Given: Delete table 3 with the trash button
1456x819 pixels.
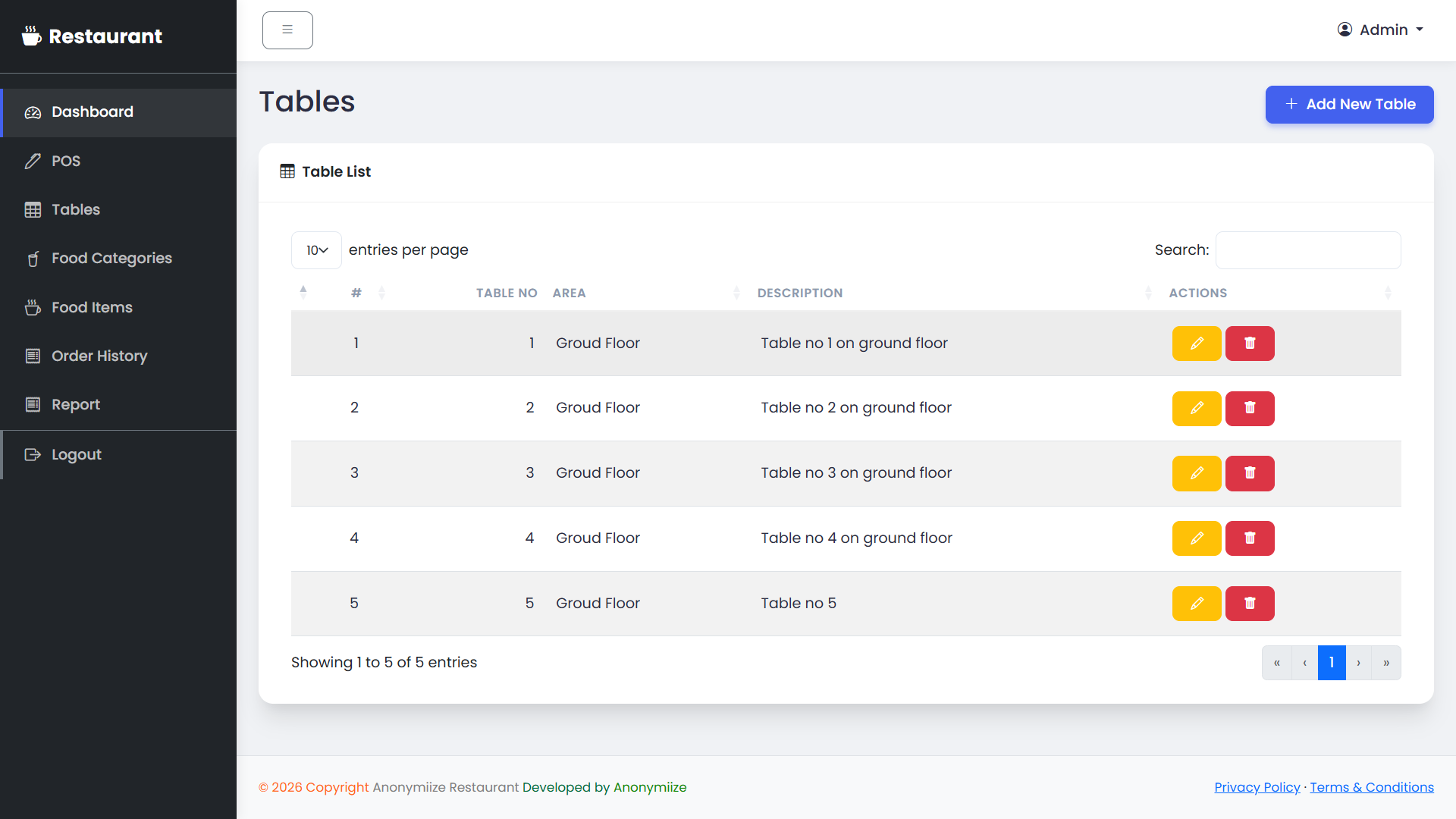Looking at the screenshot, I should [x=1250, y=473].
